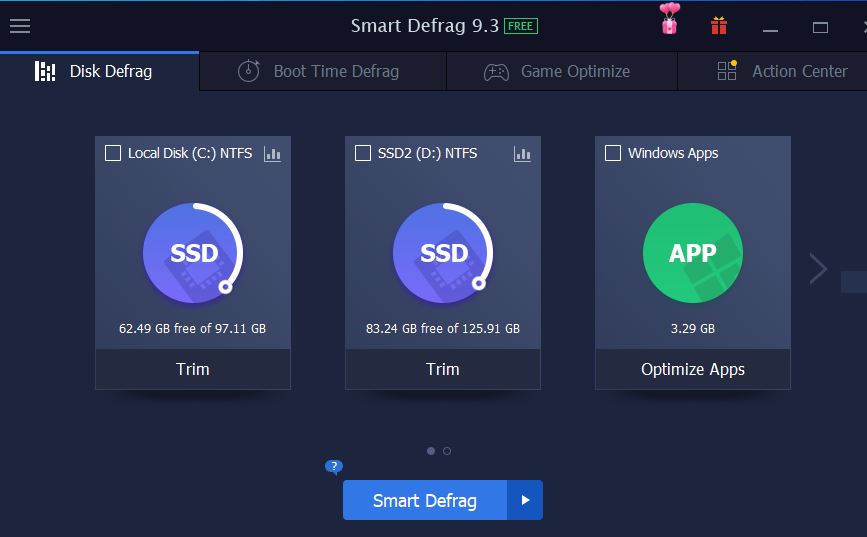Maximize the Smart Defrag window
The image size is (867, 537).
coord(820,28)
